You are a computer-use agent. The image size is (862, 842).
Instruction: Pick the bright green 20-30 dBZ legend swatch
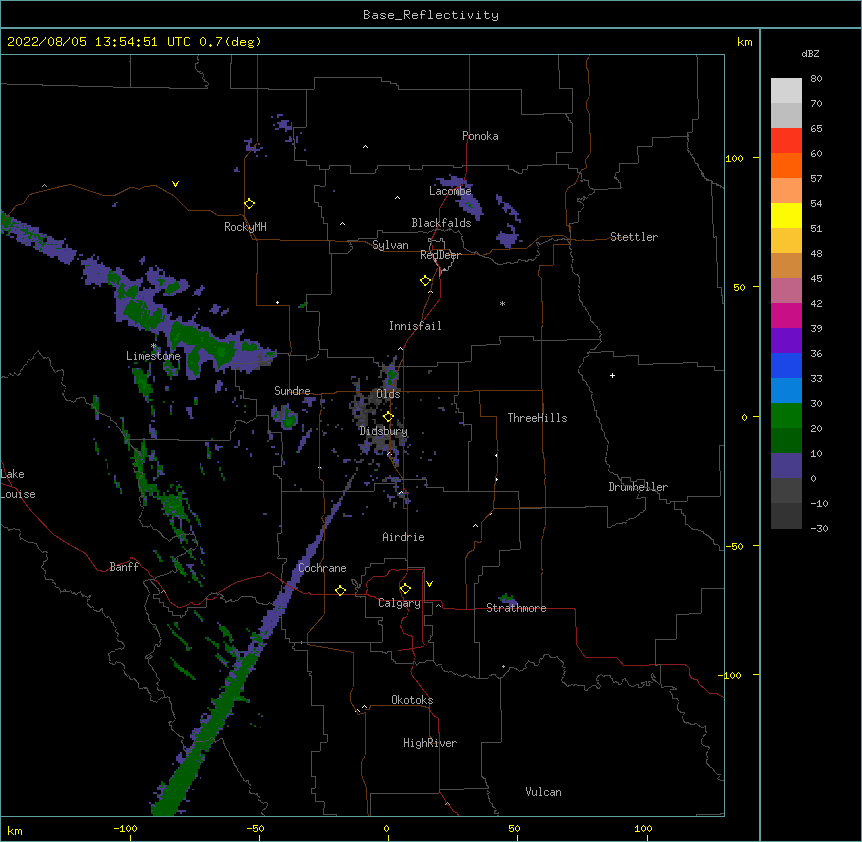(786, 416)
